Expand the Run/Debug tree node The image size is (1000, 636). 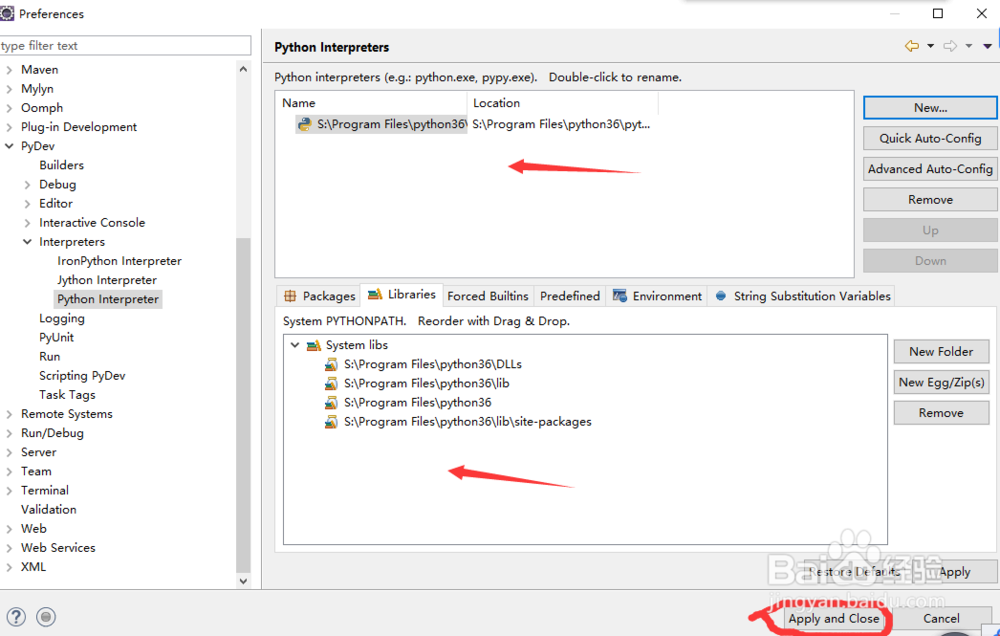point(9,434)
